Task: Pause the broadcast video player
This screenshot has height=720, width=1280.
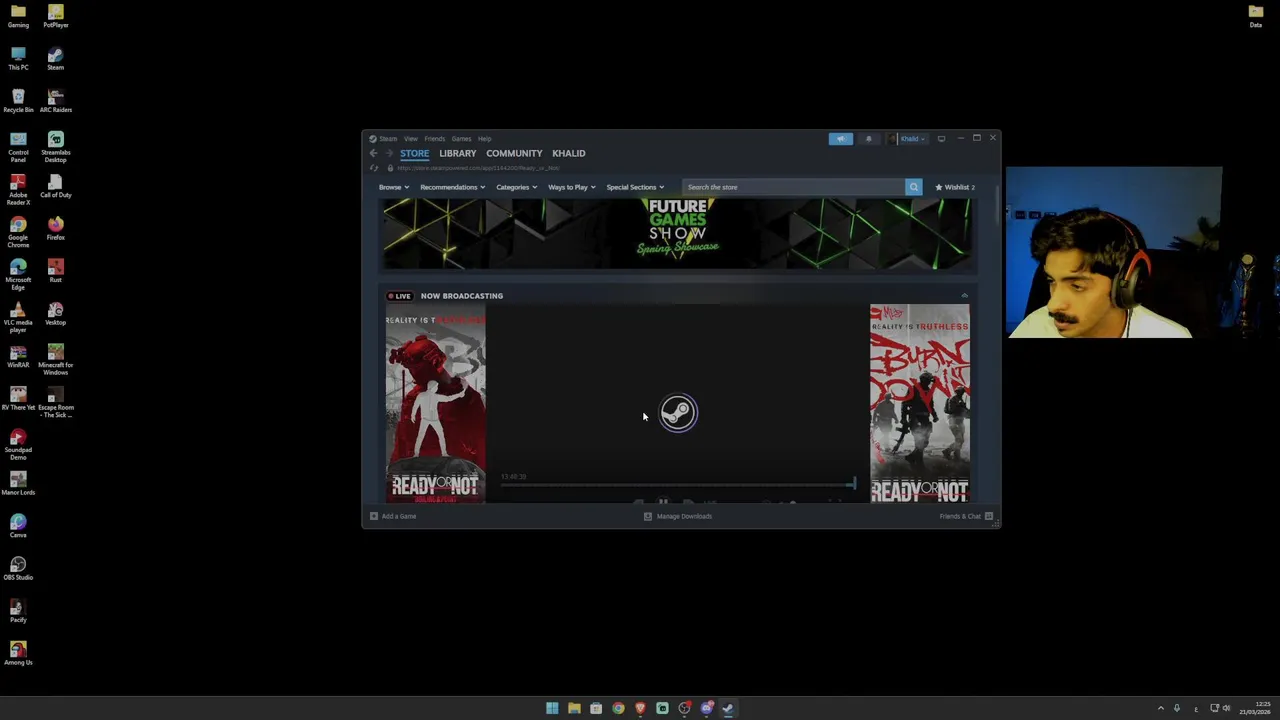Action: (663, 501)
